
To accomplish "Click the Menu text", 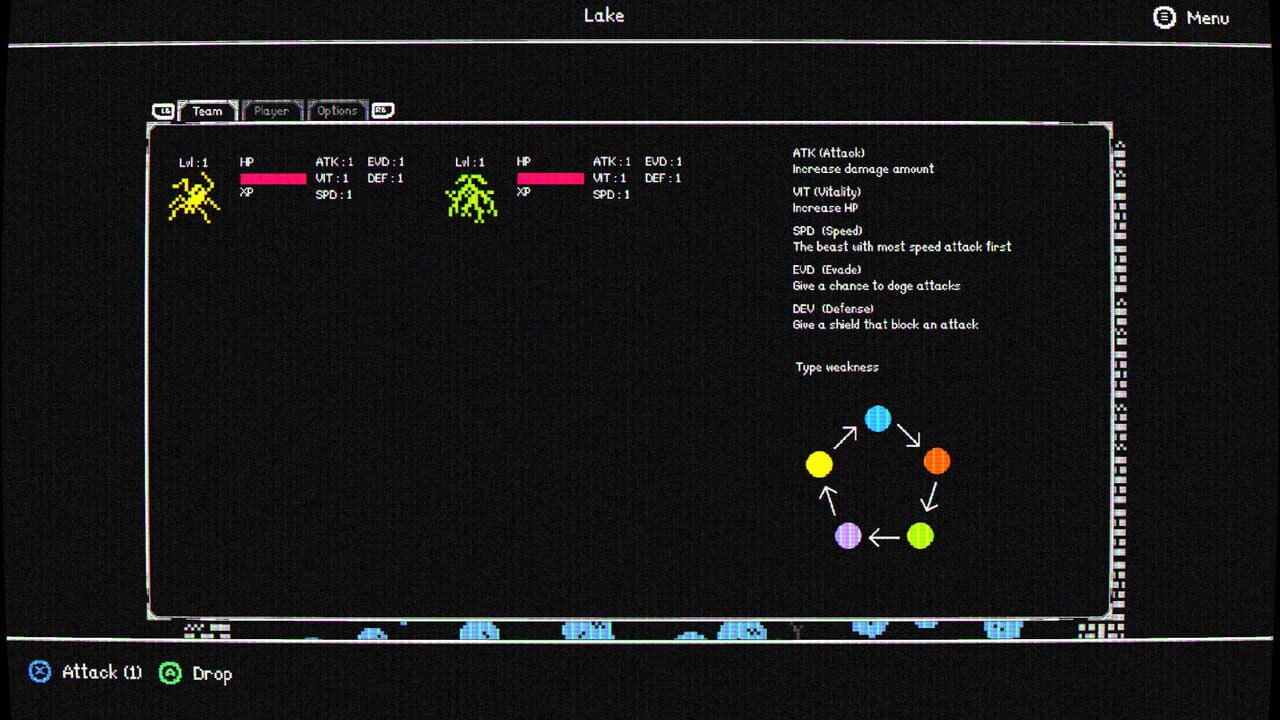I will 1208,18.
